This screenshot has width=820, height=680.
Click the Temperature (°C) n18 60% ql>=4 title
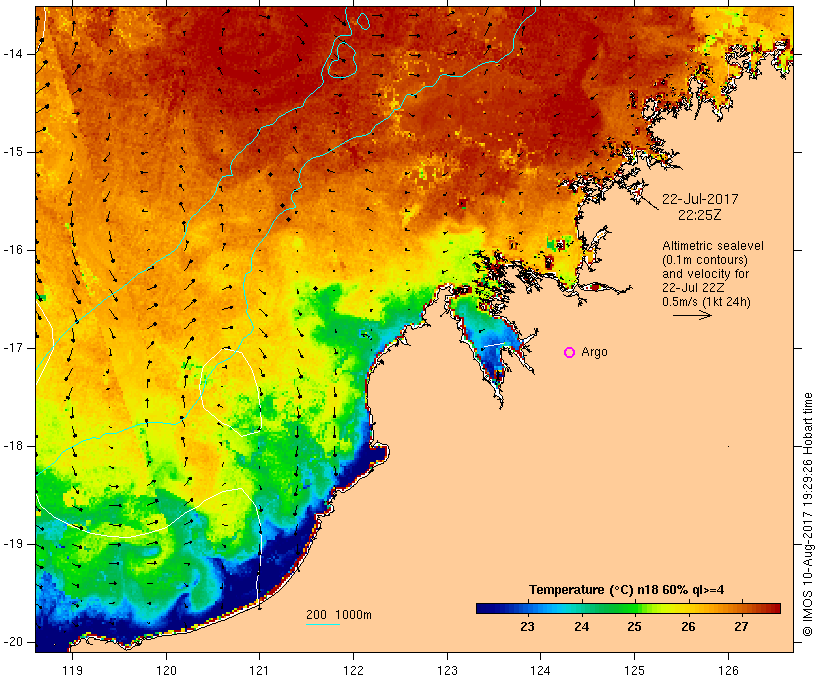[627, 590]
